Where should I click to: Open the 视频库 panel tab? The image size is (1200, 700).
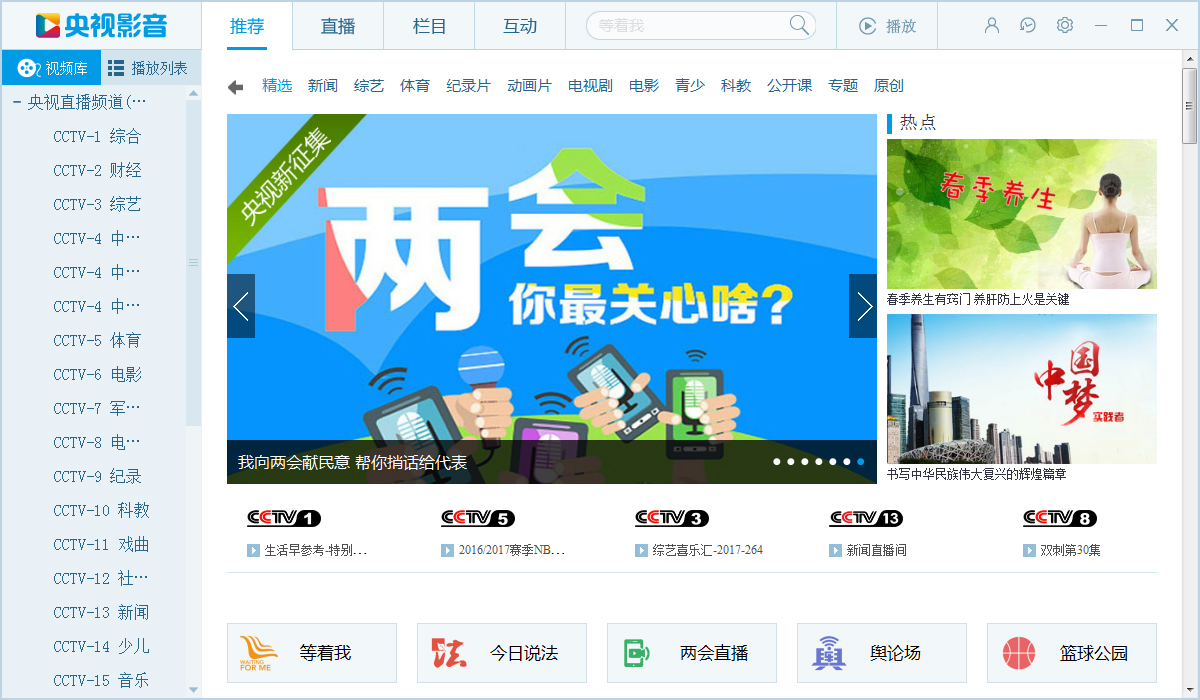[x=51, y=68]
